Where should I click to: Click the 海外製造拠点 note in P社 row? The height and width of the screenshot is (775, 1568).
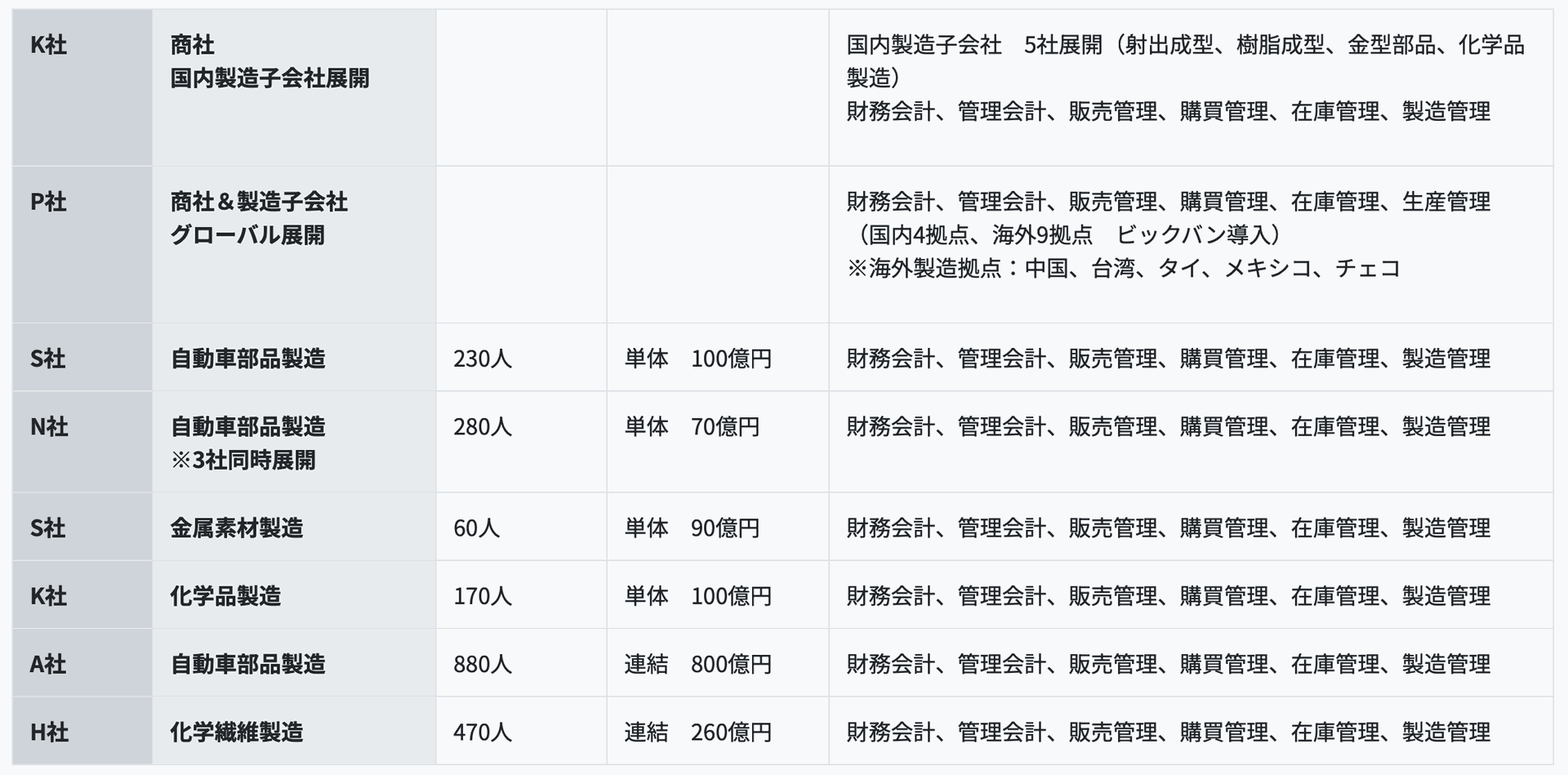[x=1124, y=268]
